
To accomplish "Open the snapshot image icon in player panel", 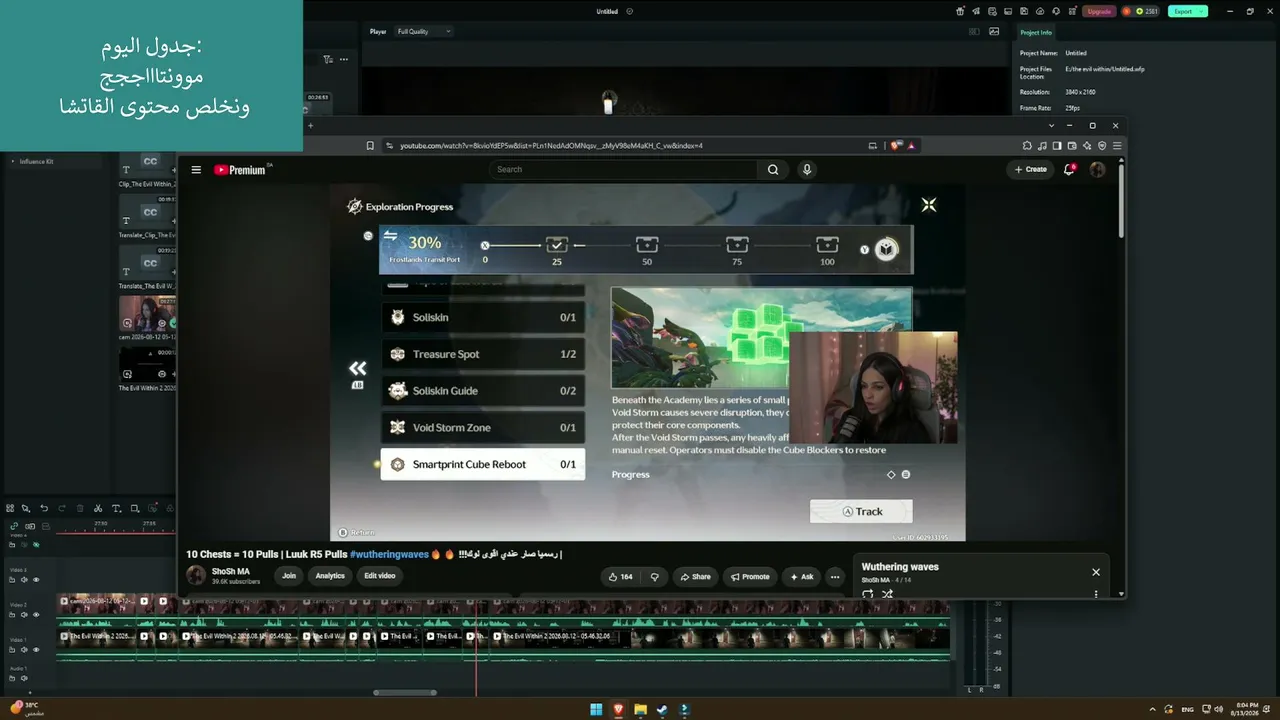I will pos(994,31).
